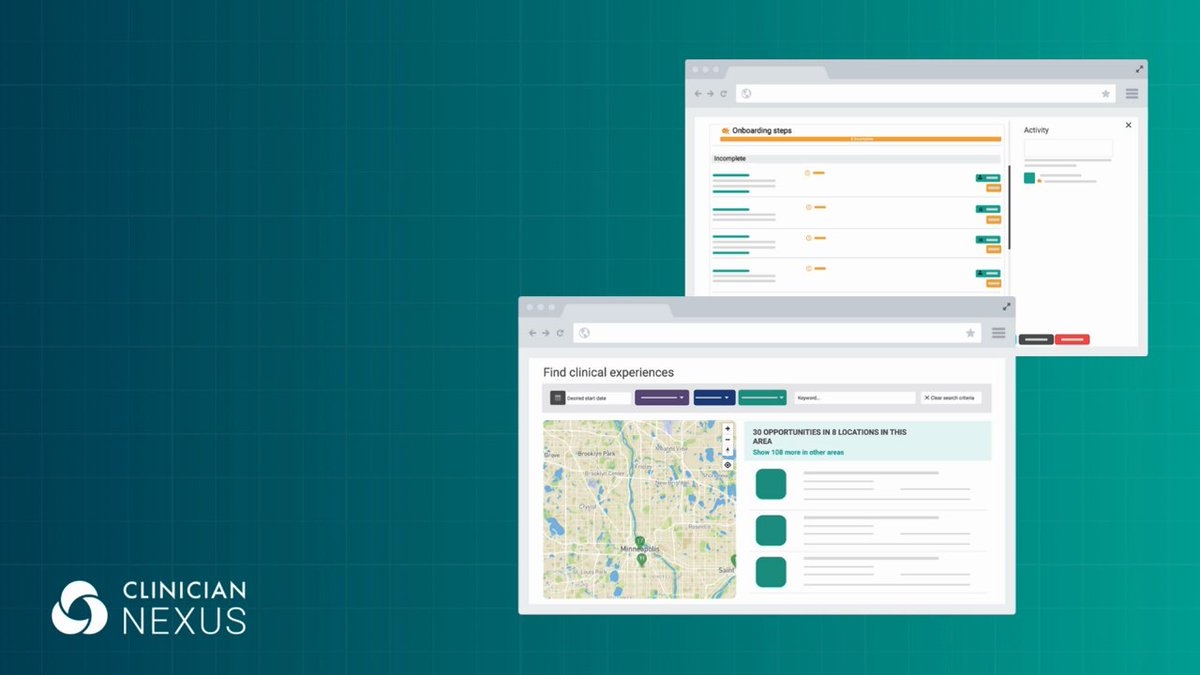Open the dark blue filter dropdown
Image resolution: width=1200 pixels, height=675 pixels.
(714, 398)
